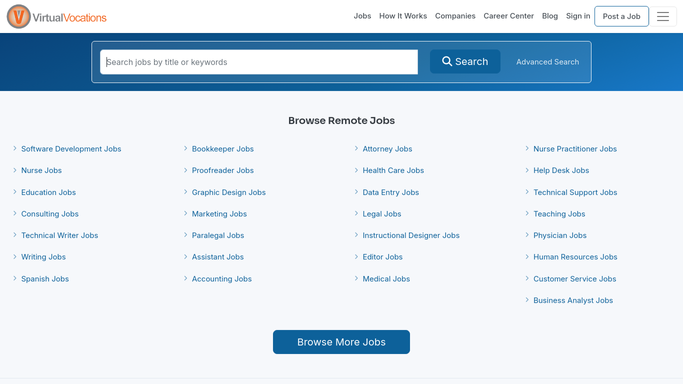The height and width of the screenshot is (384, 683).
Task: View Business Analyst Jobs
Action: pos(573,300)
